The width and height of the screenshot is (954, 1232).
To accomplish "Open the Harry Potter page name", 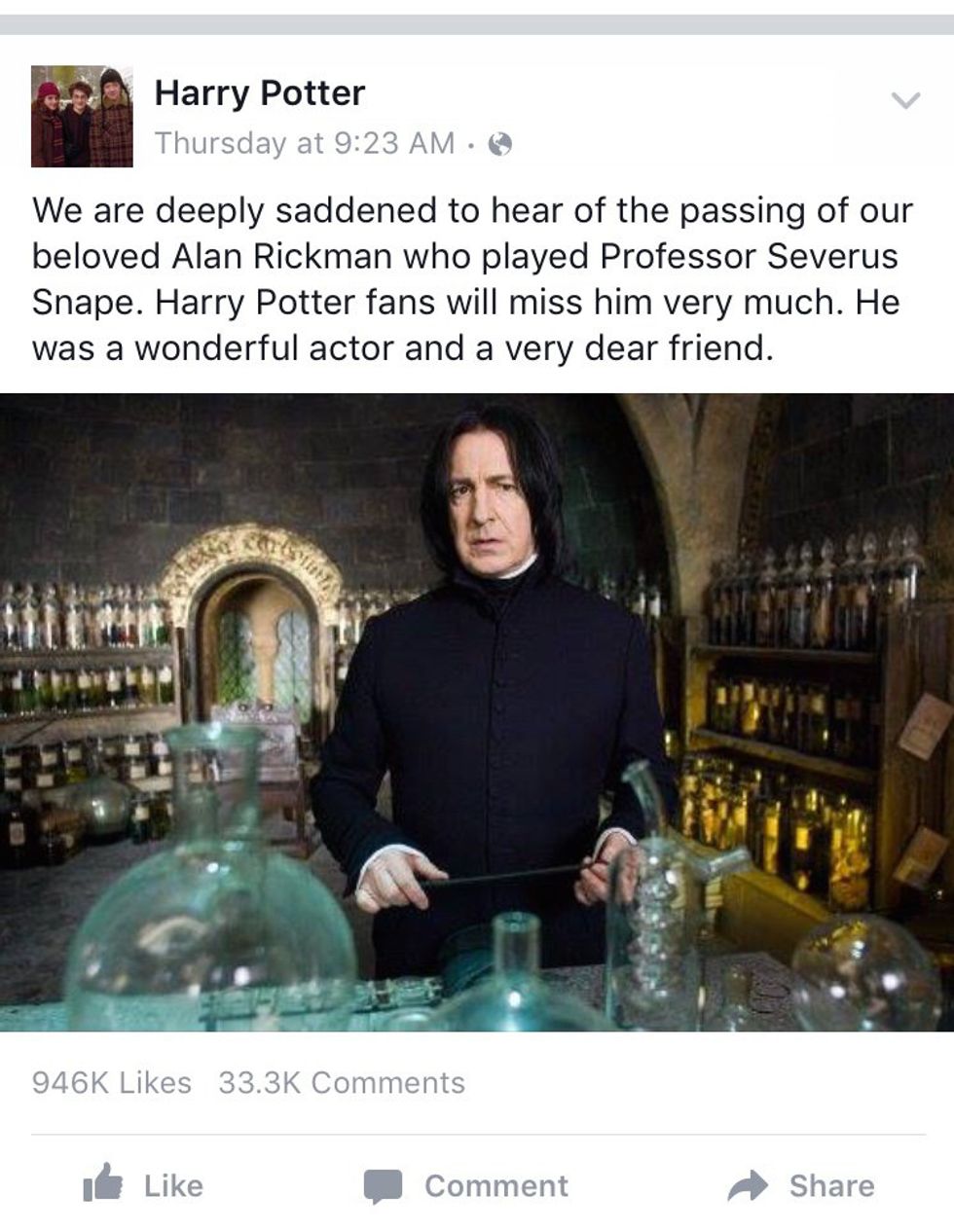I will (260, 92).
